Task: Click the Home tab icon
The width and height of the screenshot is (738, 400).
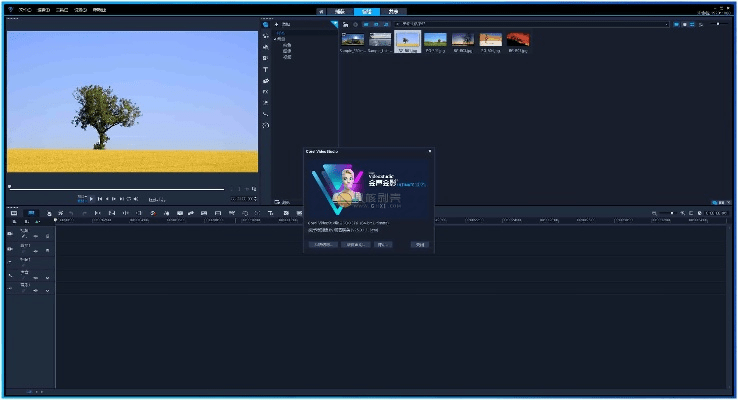Action: (320, 9)
